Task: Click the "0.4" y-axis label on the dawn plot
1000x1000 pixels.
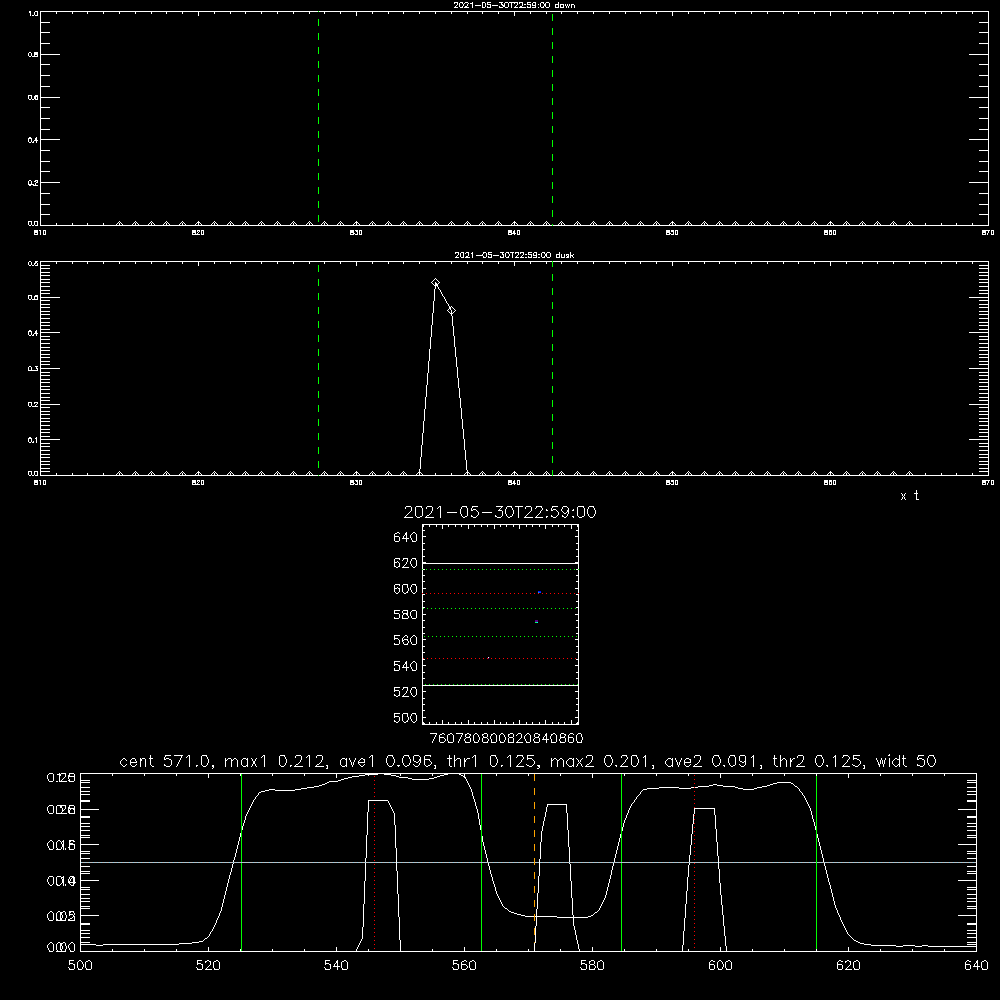Action: click(x=33, y=140)
